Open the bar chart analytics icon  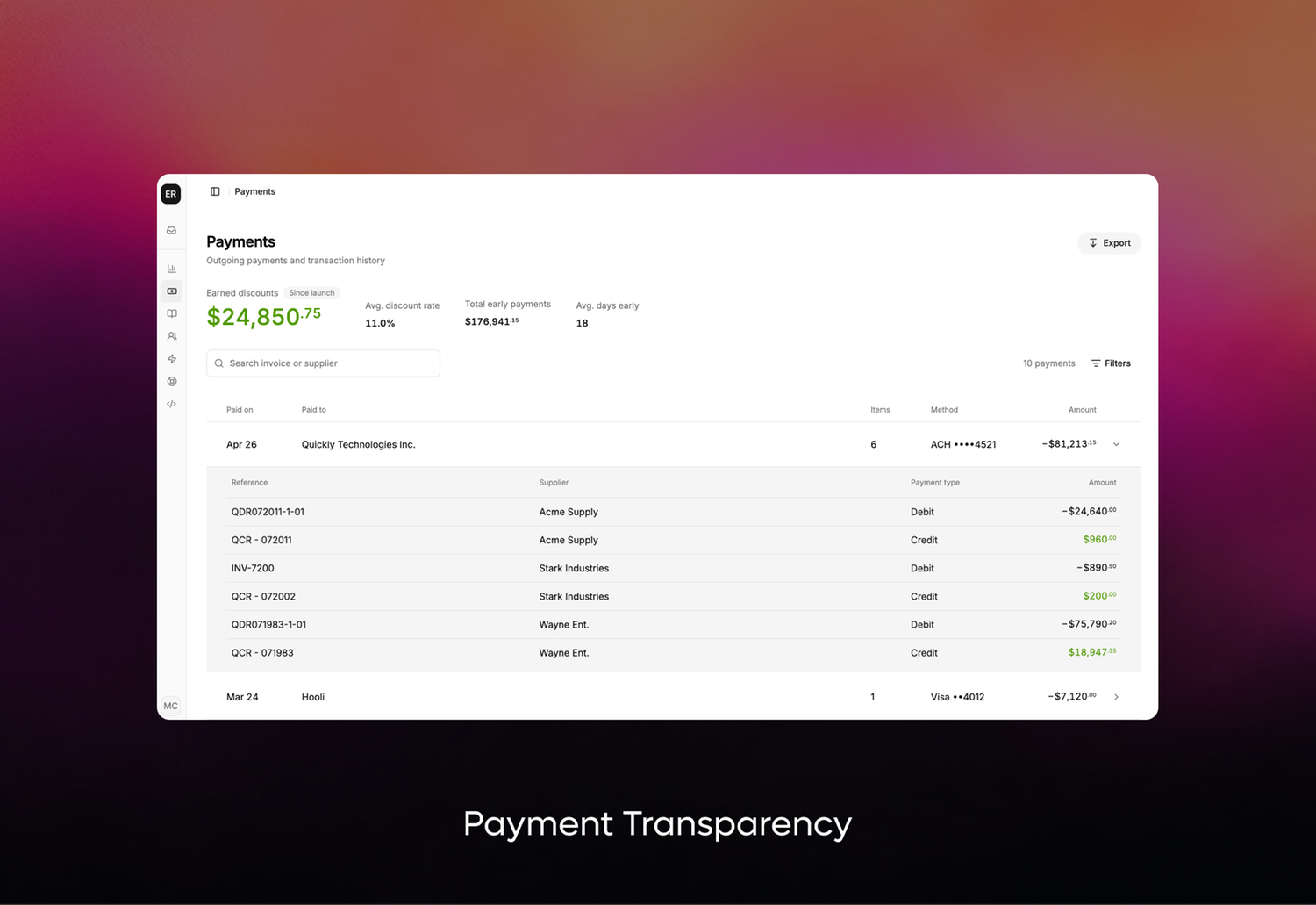(x=172, y=269)
